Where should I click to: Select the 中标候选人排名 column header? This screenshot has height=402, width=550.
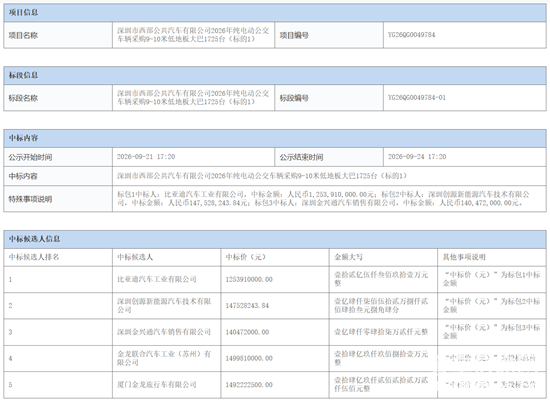coord(58,257)
